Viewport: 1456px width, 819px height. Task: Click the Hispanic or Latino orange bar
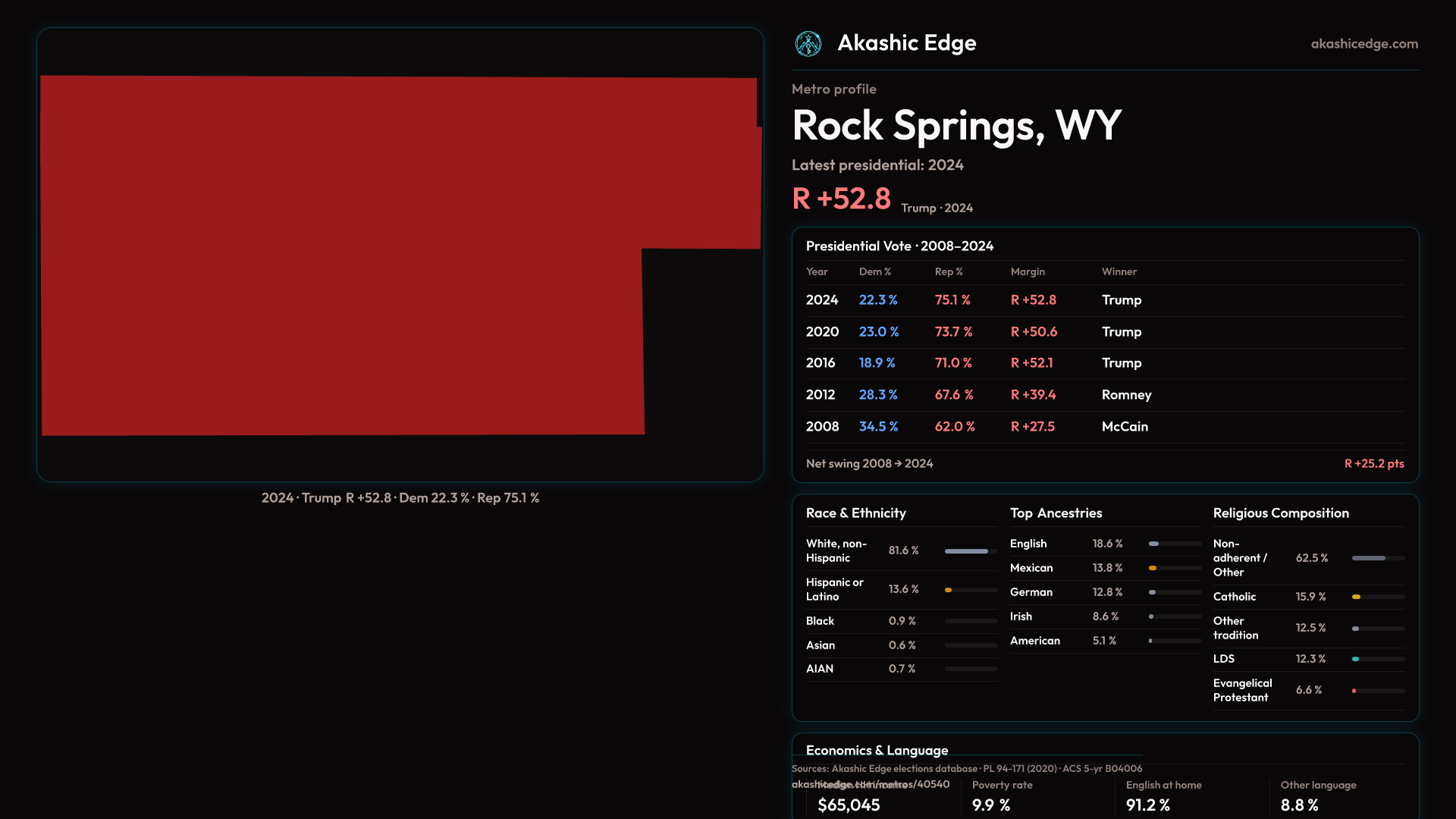pyautogui.click(x=949, y=590)
